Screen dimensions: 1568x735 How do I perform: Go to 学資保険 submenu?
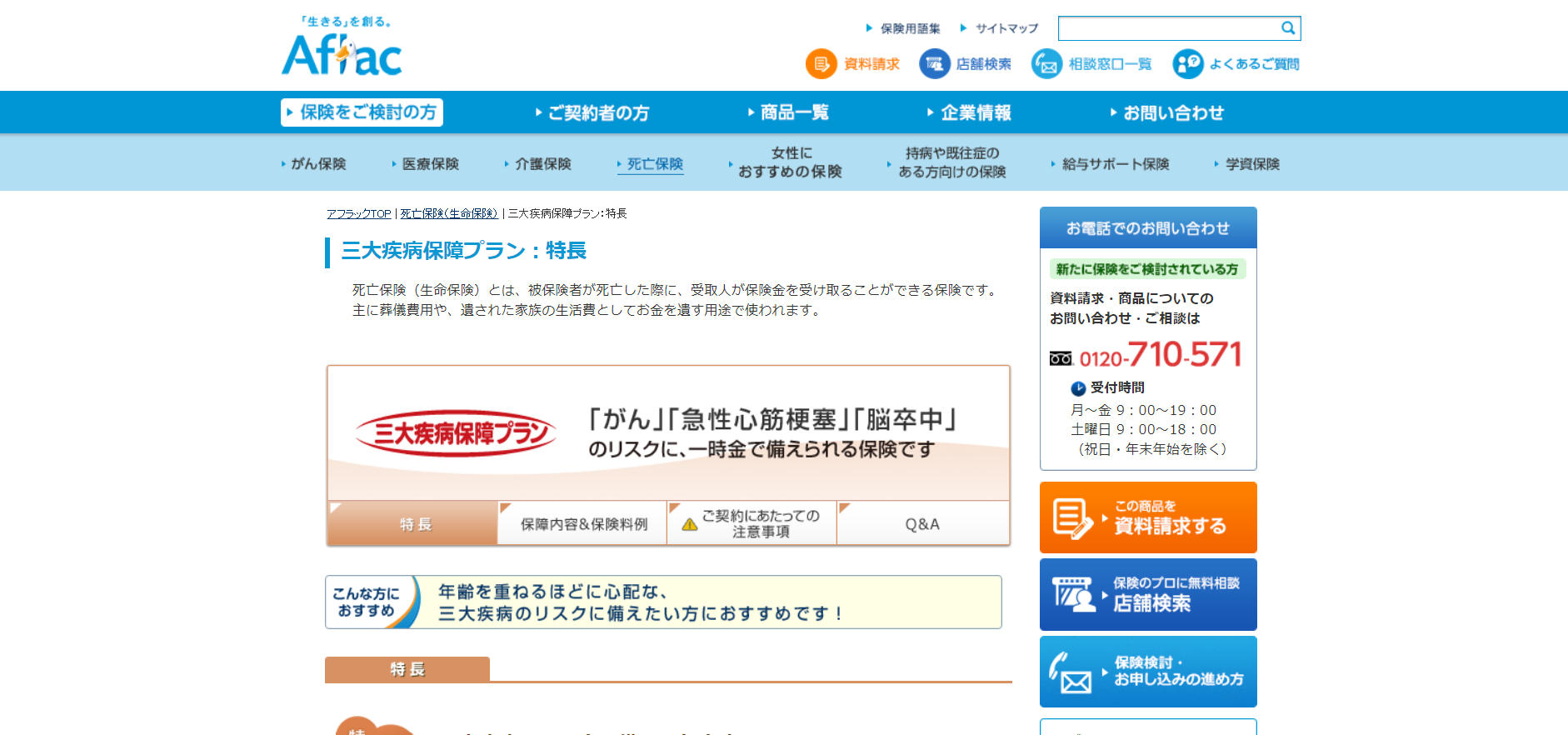pyautogui.click(x=1247, y=164)
